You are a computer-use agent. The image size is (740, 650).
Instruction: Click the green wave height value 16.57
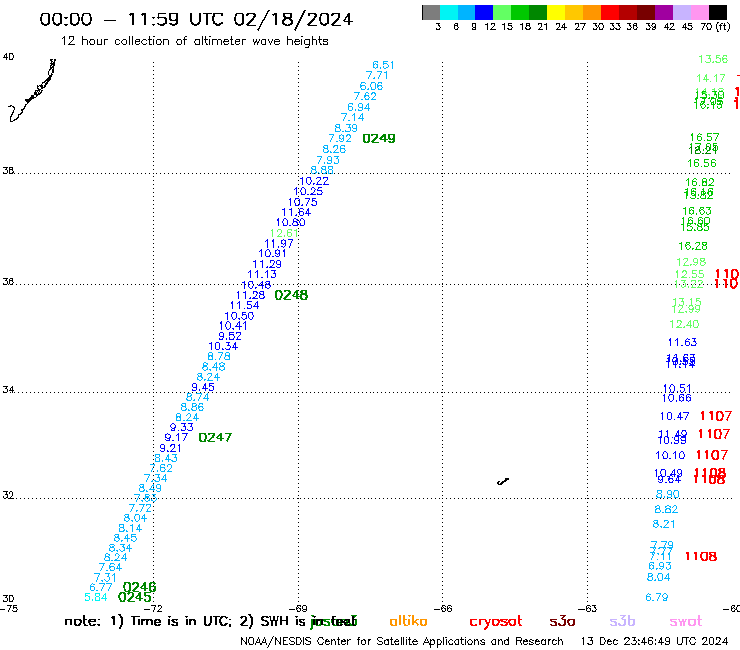(705, 137)
